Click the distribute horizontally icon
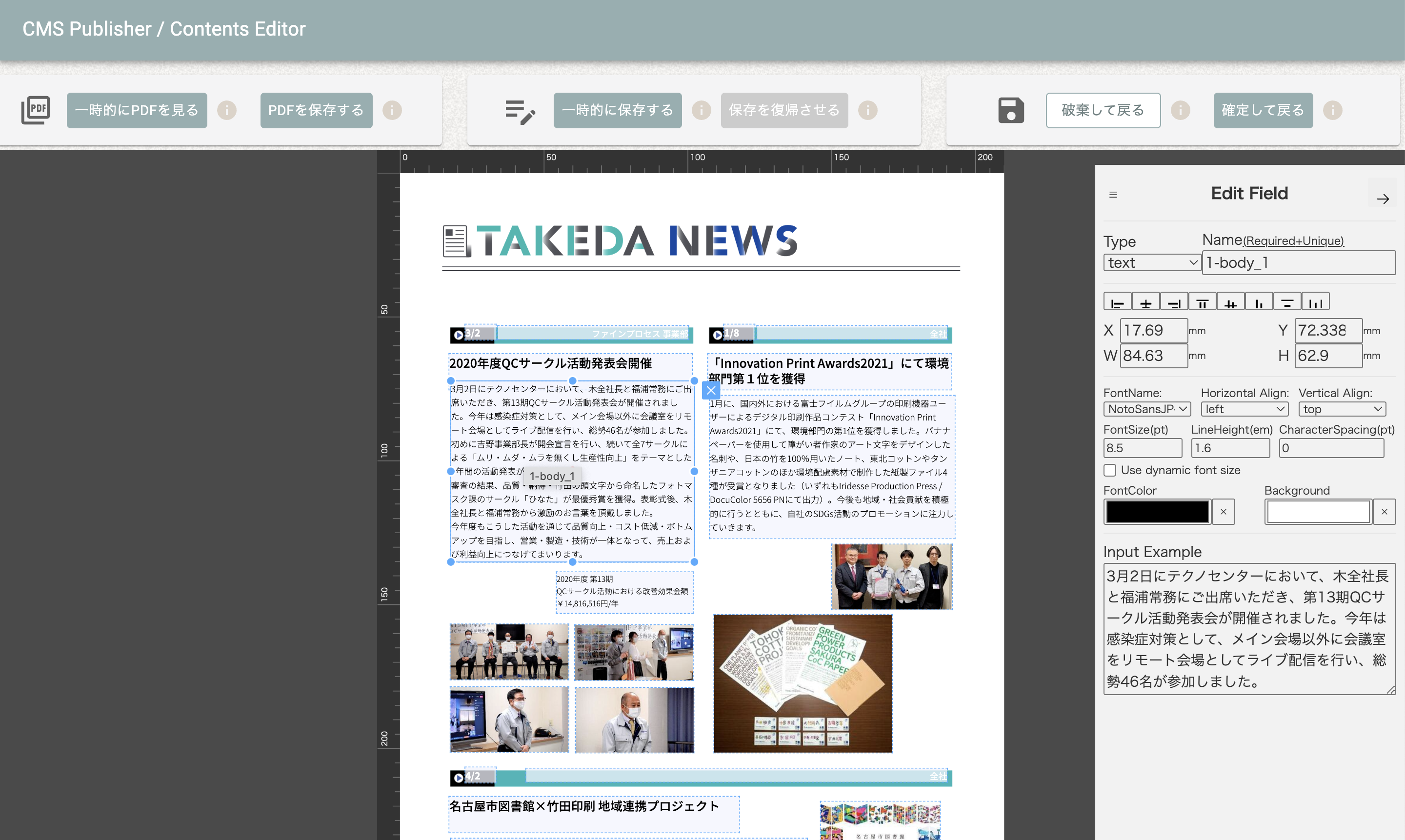 click(x=1316, y=301)
